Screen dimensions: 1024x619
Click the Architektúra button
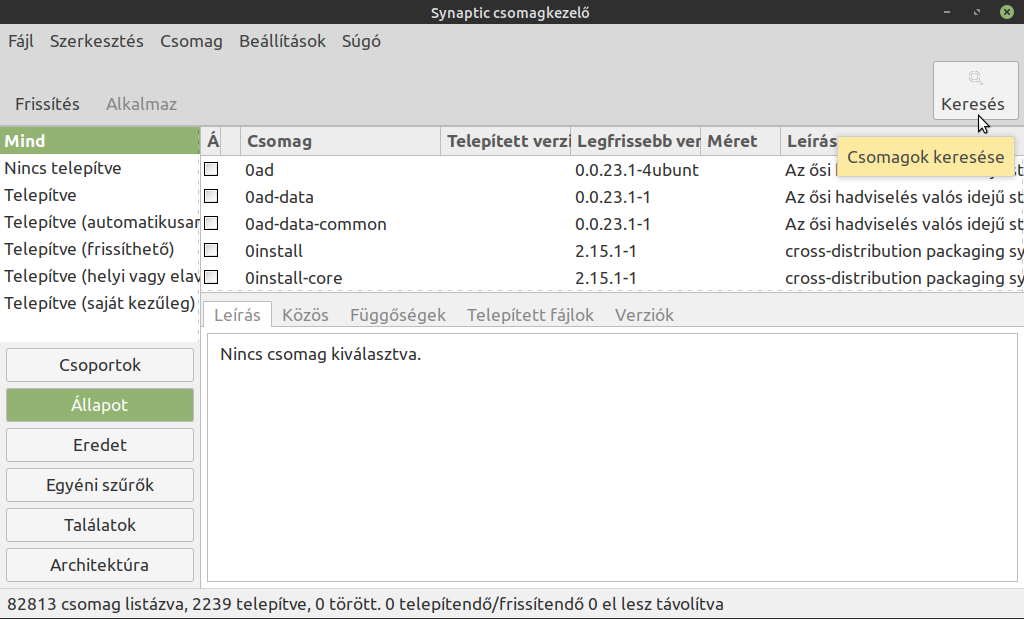(100, 565)
